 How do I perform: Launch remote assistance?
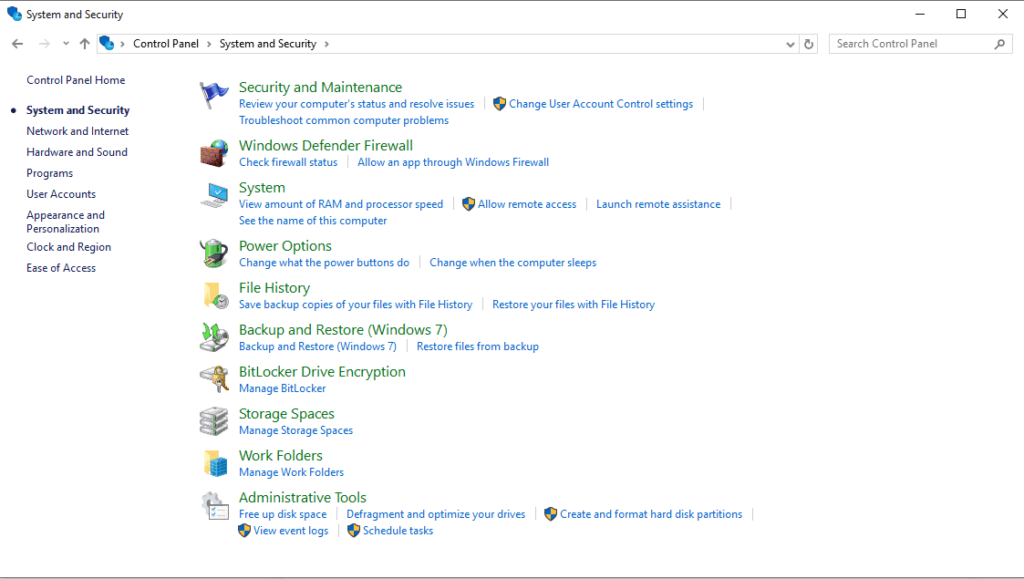pyautogui.click(x=658, y=204)
